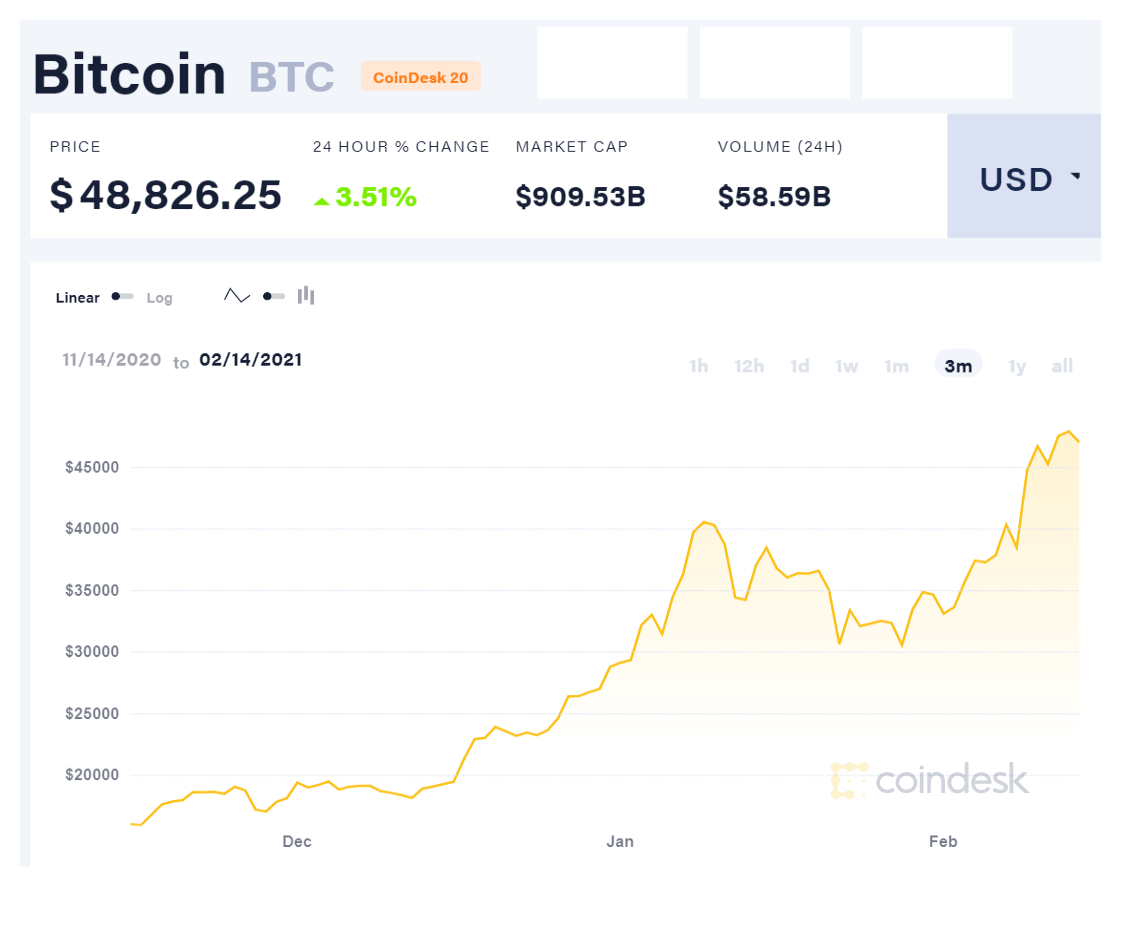Screen dimensions: 1121x927
Task: Select the 1y time range
Action: pos(1017,366)
